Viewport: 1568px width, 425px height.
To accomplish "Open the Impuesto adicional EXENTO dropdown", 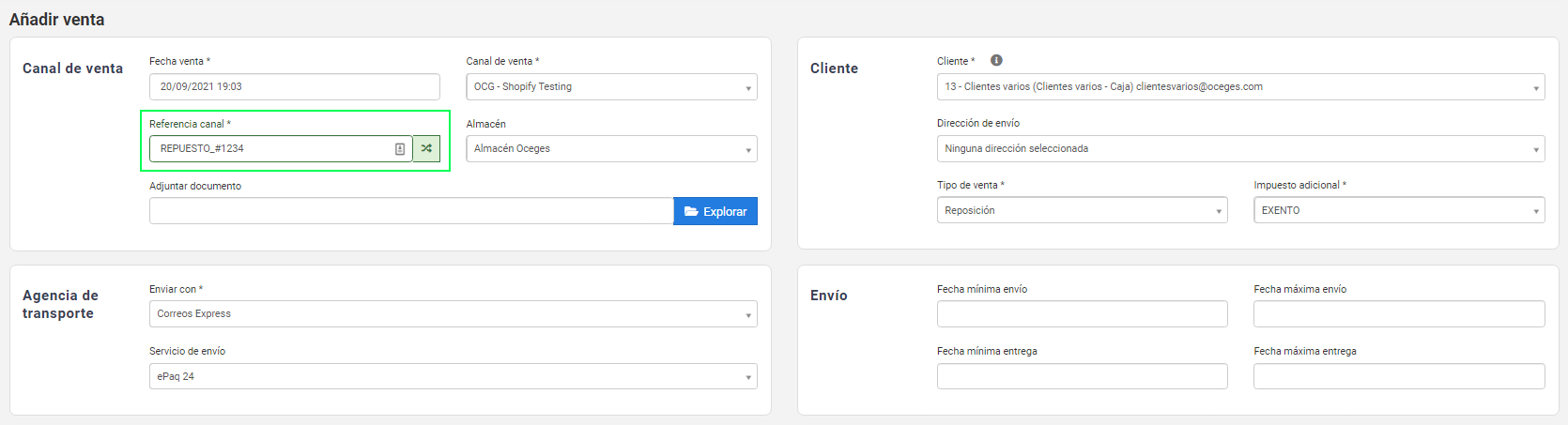I will click(1399, 210).
